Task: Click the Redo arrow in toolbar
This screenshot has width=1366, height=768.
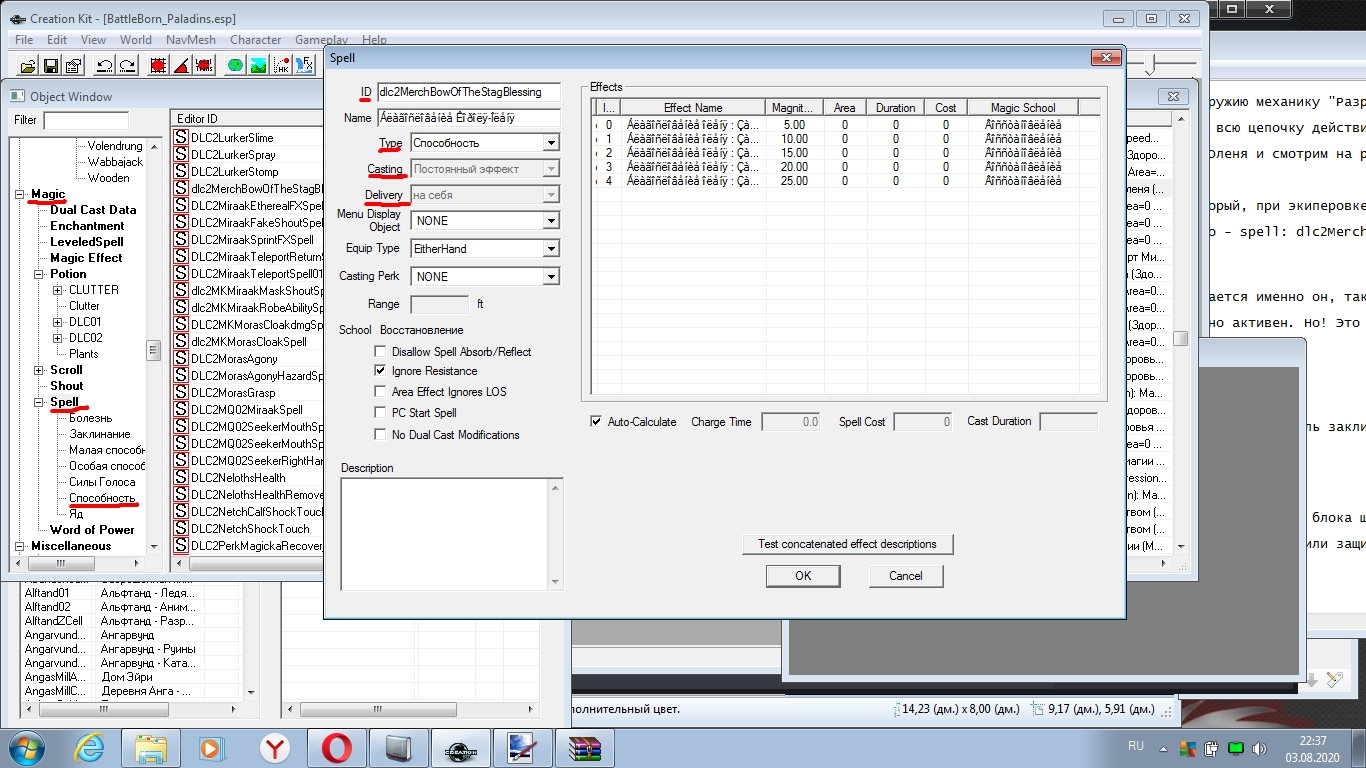Action: [127, 66]
